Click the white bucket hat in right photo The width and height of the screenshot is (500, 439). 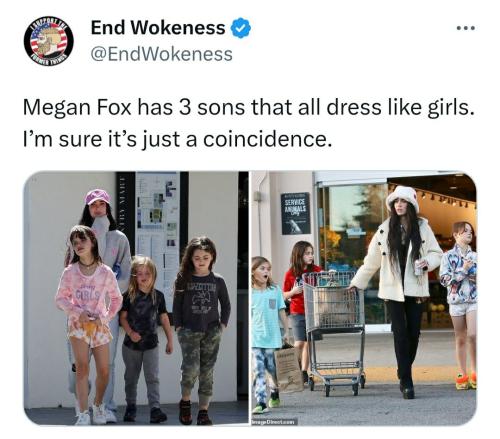click(x=403, y=199)
